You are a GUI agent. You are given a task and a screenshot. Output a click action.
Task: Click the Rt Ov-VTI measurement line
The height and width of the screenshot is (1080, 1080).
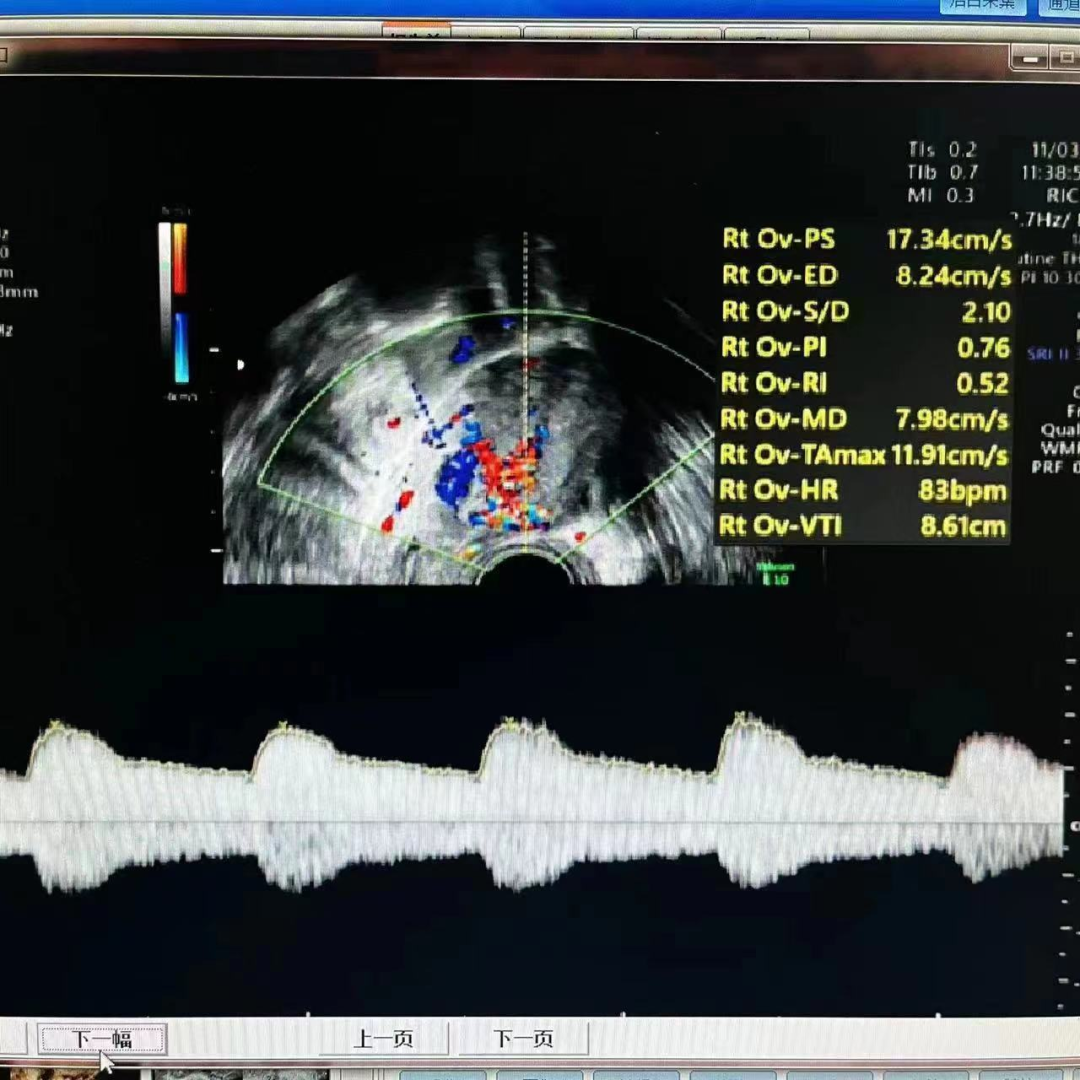pos(865,527)
